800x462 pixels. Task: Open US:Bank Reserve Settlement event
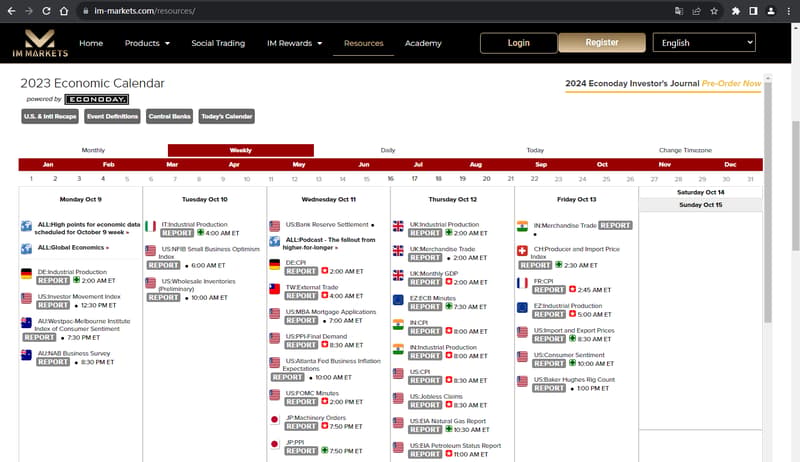(x=327, y=224)
